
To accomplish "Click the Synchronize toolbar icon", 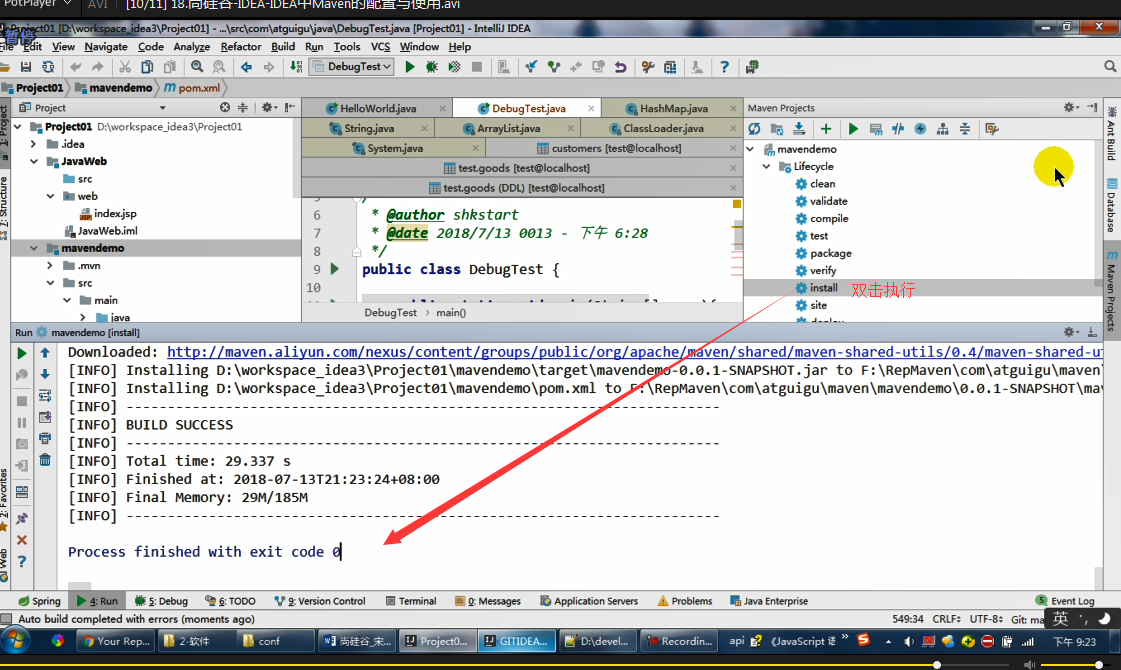I will [48, 66].
